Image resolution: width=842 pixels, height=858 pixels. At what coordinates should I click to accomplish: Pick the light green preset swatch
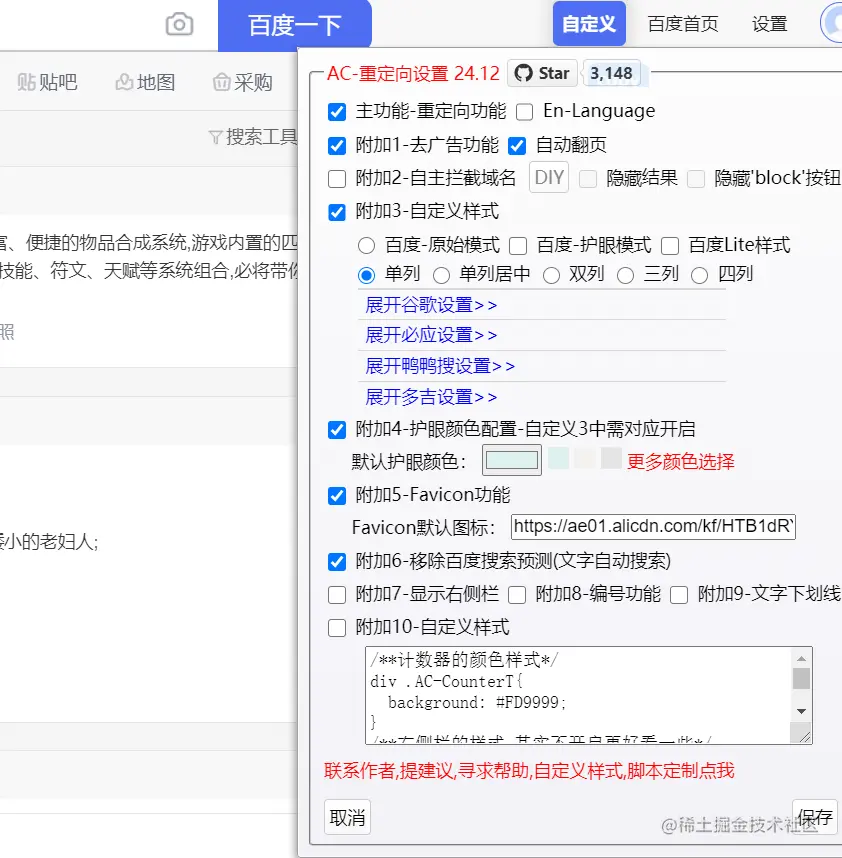pyautogui.click(x=559, y=458)
